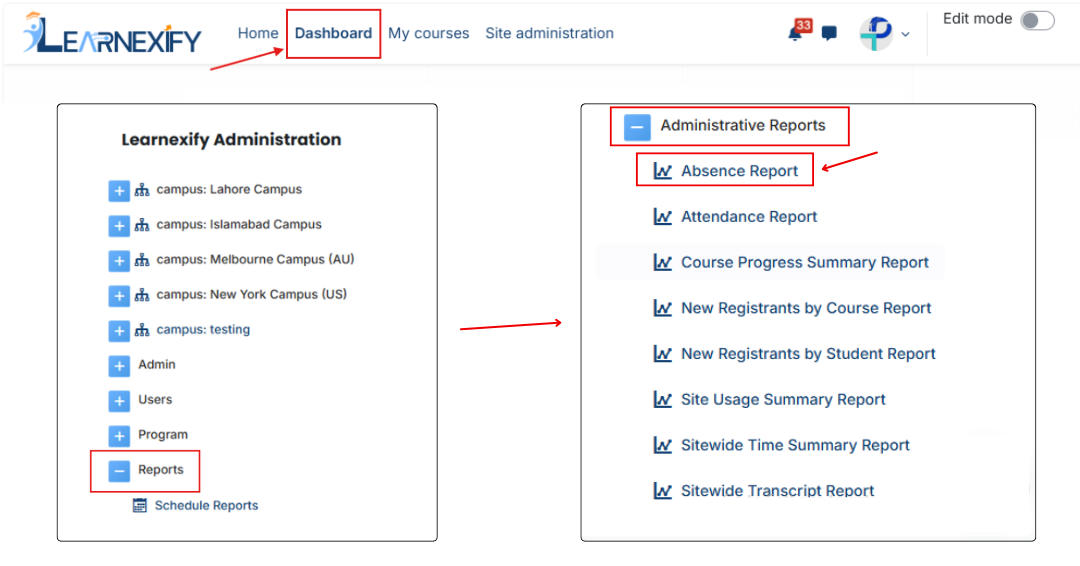Select 'campus: Melbourne Campus (AU)' label
Screen dimensions: 1080x566
click(255, 260)
